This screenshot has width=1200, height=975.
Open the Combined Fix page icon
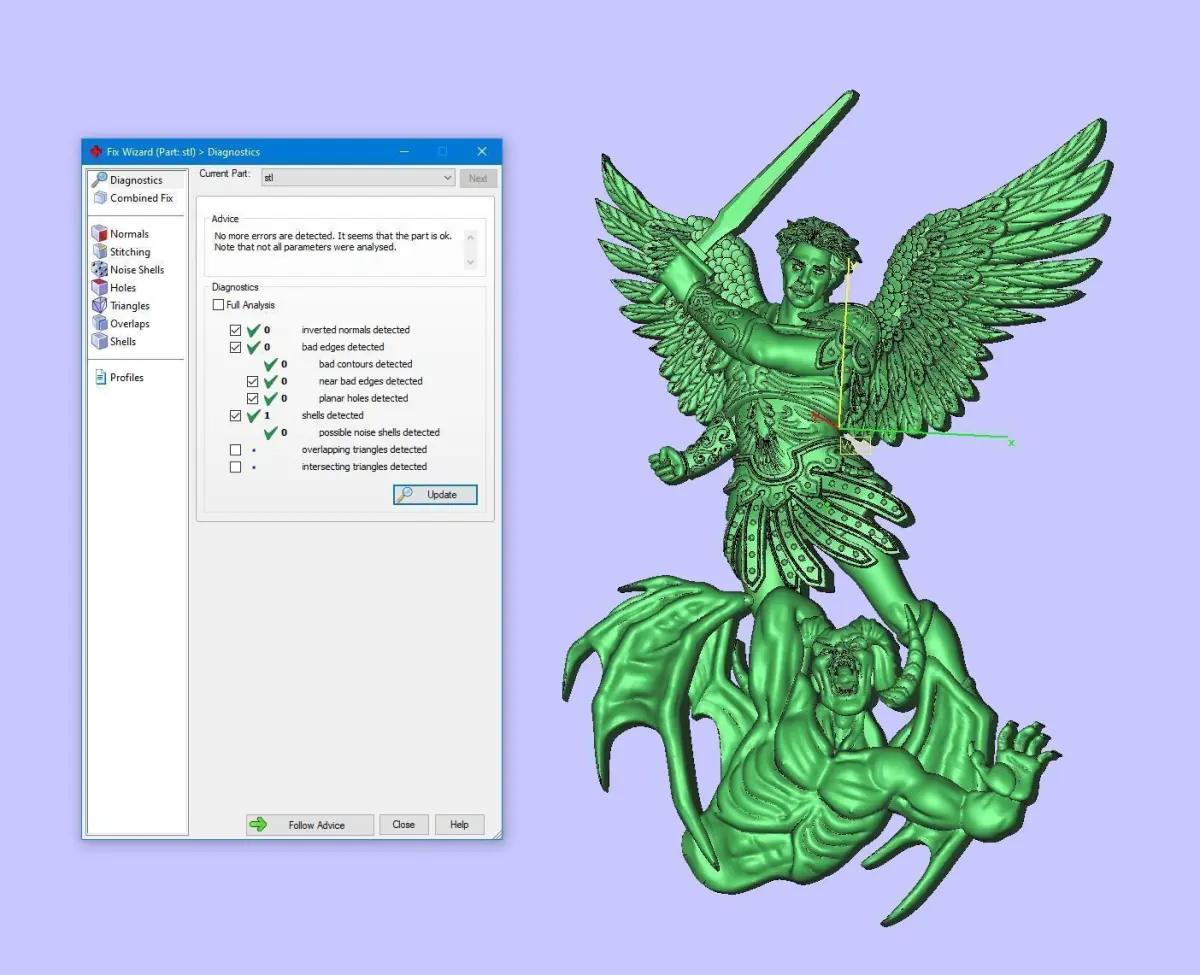99,198
